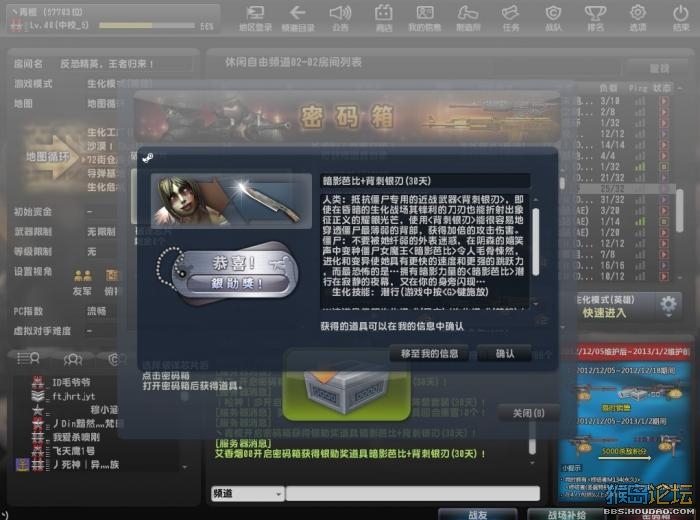The width and height of the screenshot is (700, 520).
Task: Open the 战场补给 tab at bottom
Action: [x=567, y=515]
